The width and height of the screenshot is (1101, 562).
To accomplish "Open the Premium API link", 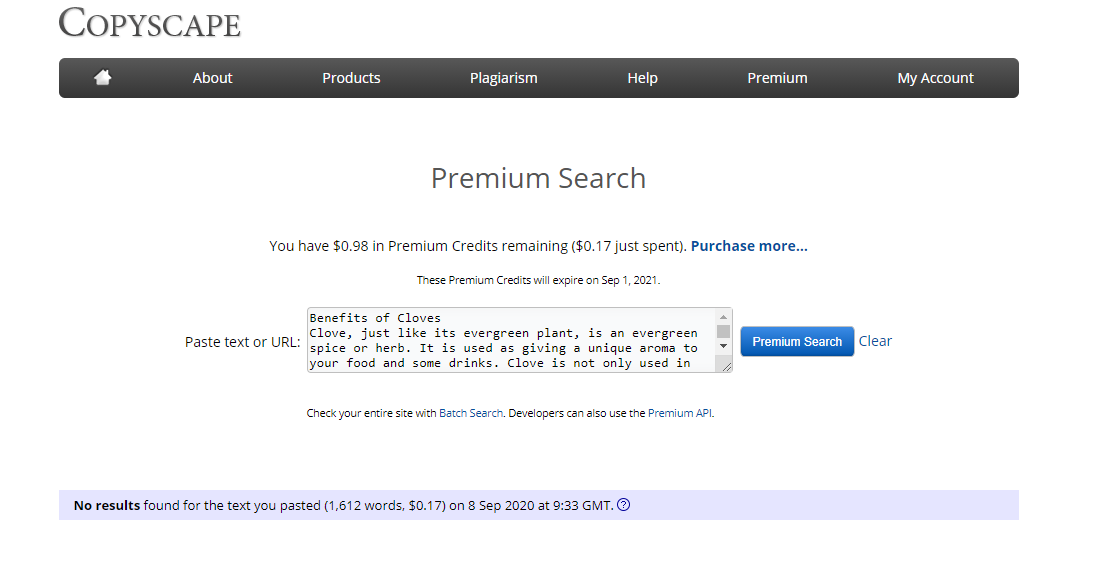I will (x=680, y=413).
